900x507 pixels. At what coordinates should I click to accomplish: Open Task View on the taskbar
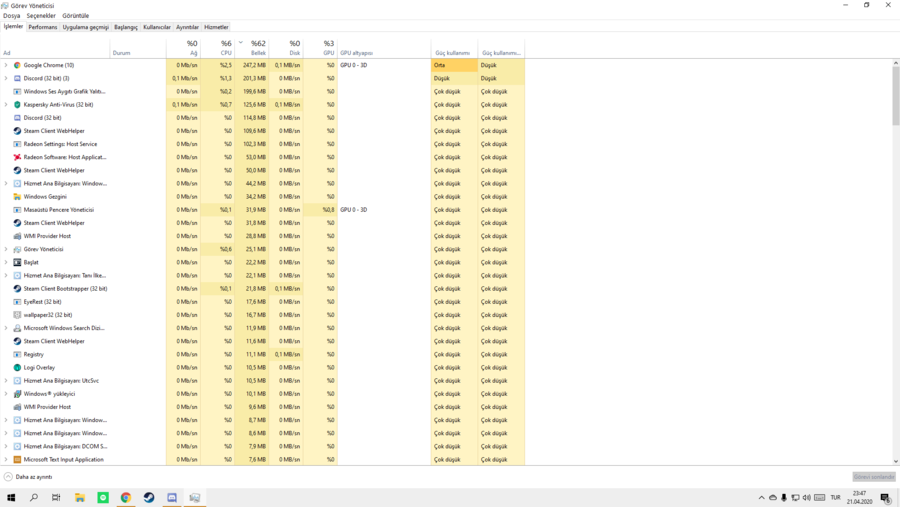56,497
